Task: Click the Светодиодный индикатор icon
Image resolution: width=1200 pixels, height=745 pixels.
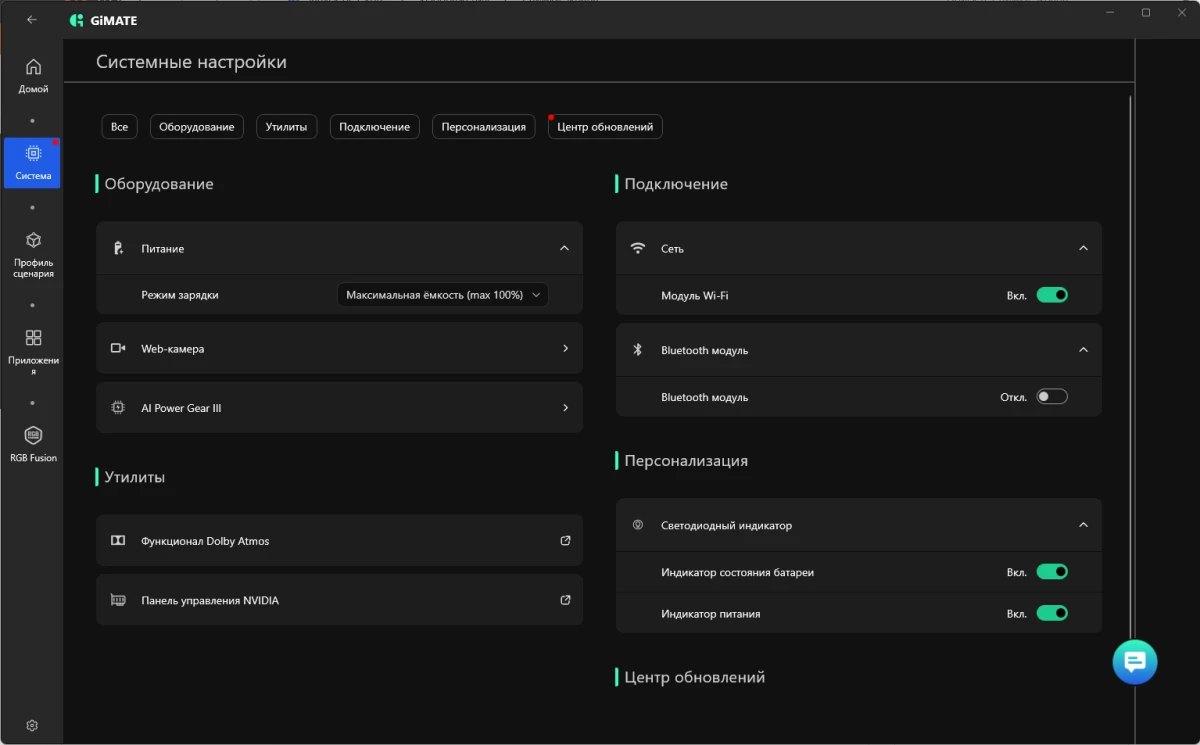Action: click(x=638, y=525)
